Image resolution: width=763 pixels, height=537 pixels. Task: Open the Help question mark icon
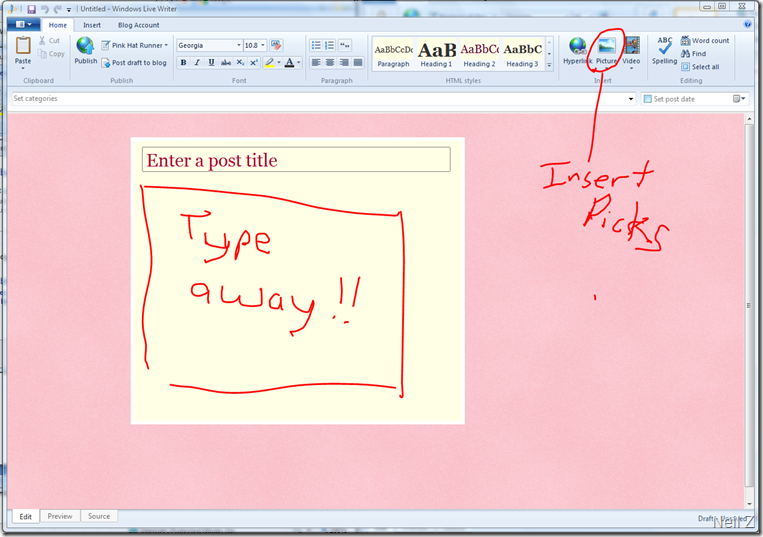click(x=748, y=25)
